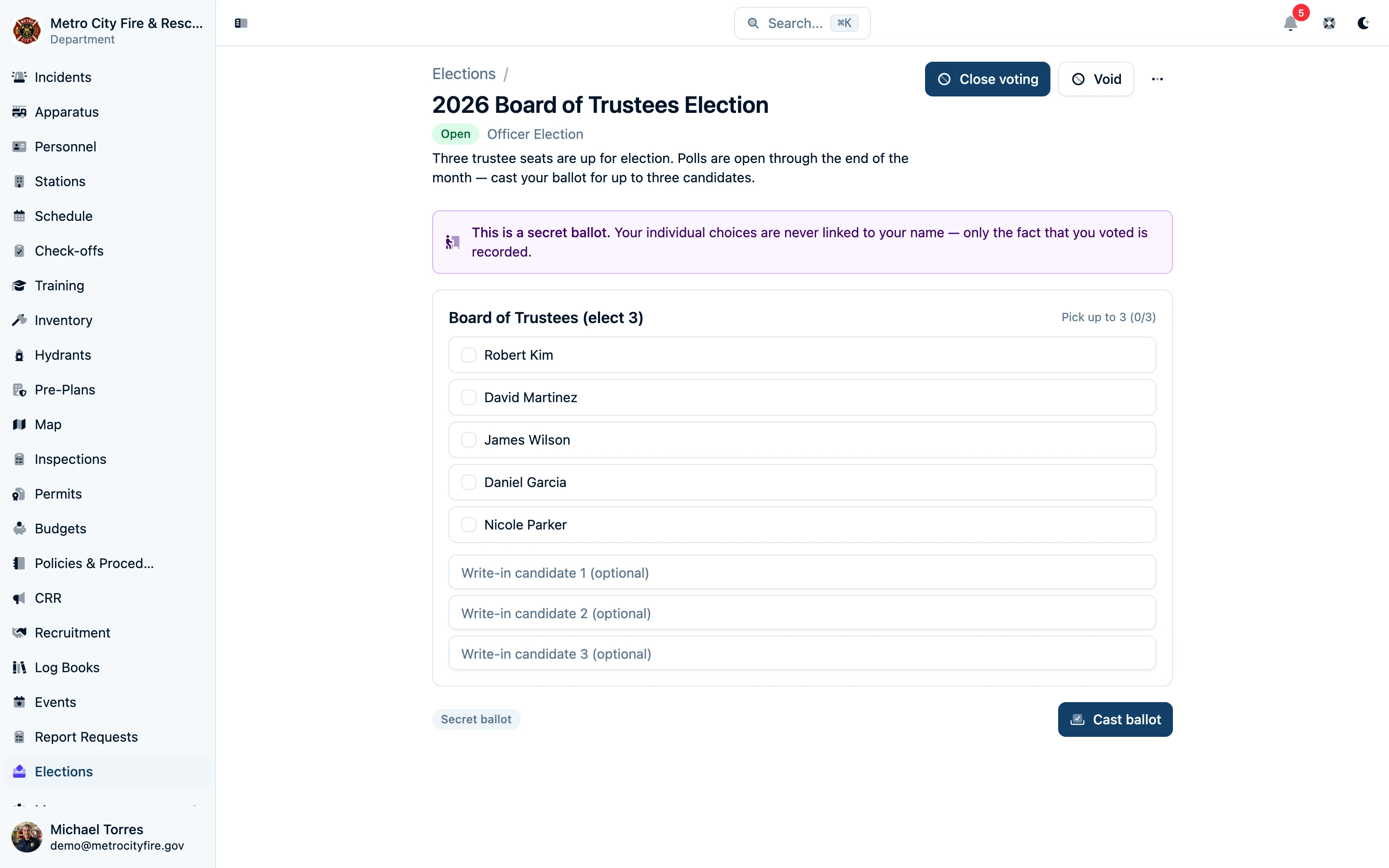Focus Write-in candidate 3 field
This screenshot has height=868, width=1389.
802,653
